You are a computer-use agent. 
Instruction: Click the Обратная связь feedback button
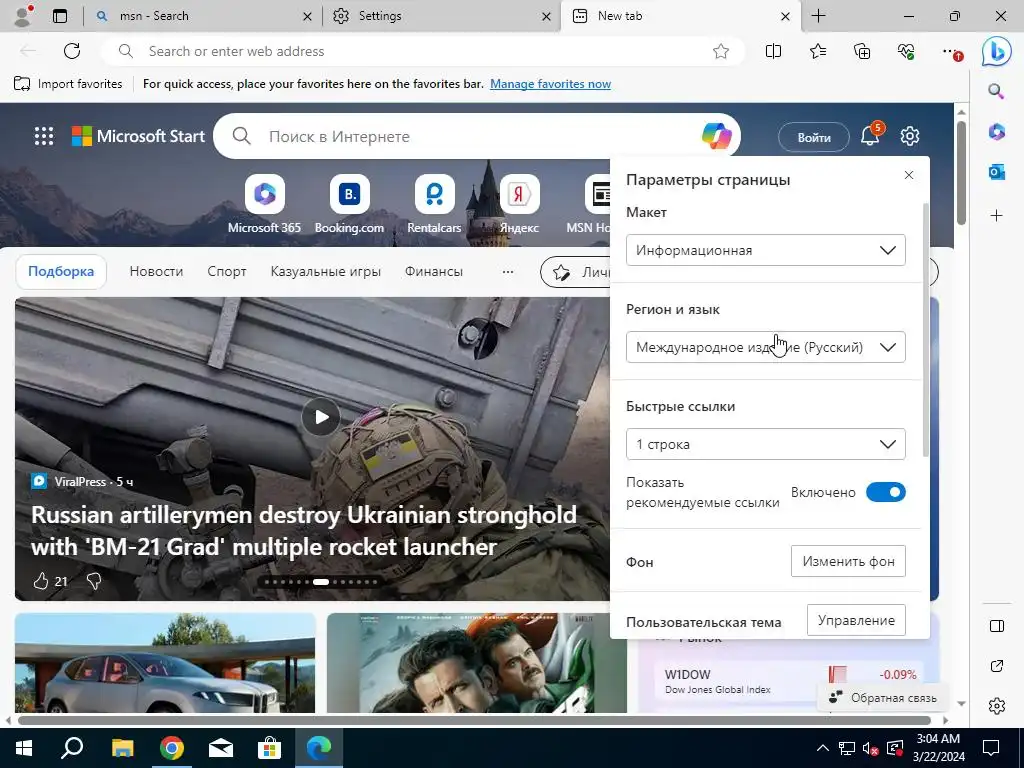coord(882,697)
